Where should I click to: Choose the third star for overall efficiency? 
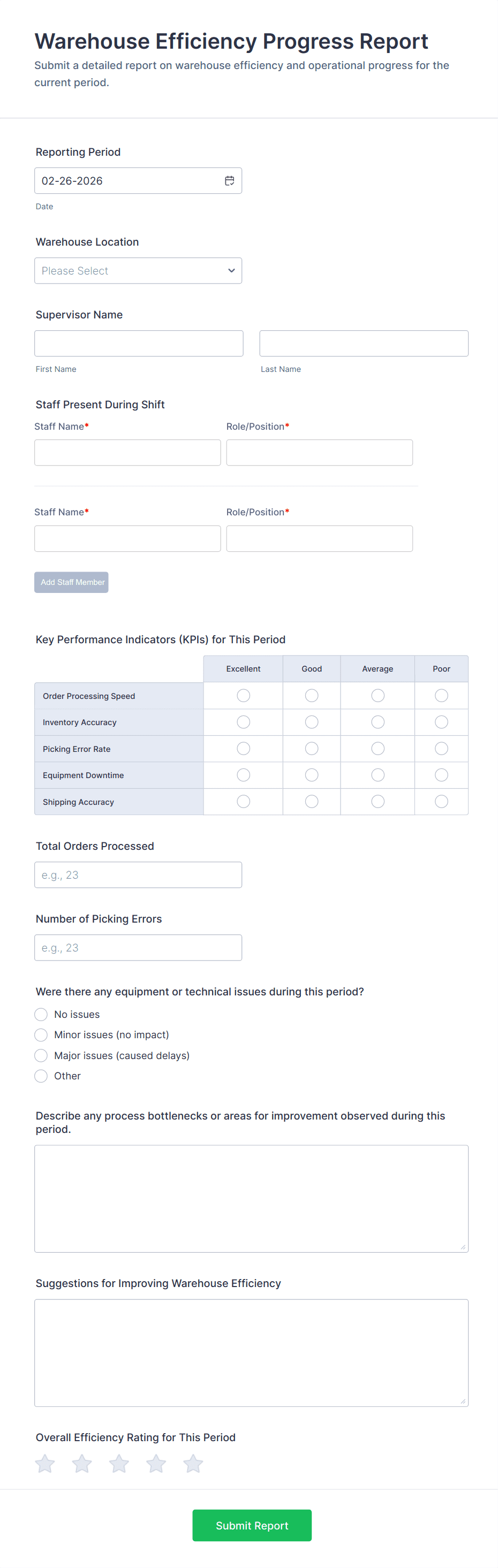click(x=119, y=1463)
